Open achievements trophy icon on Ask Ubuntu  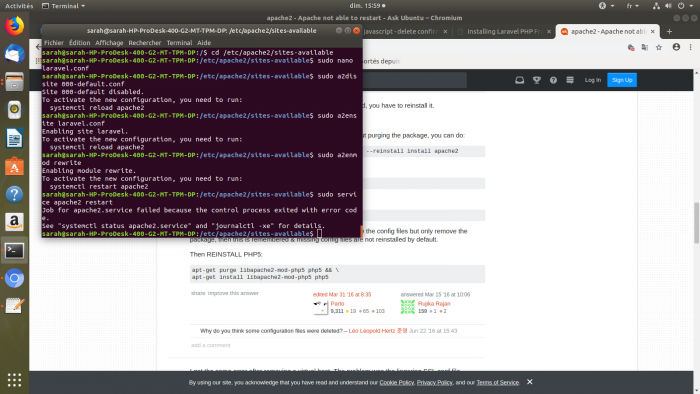click(537, 80)
